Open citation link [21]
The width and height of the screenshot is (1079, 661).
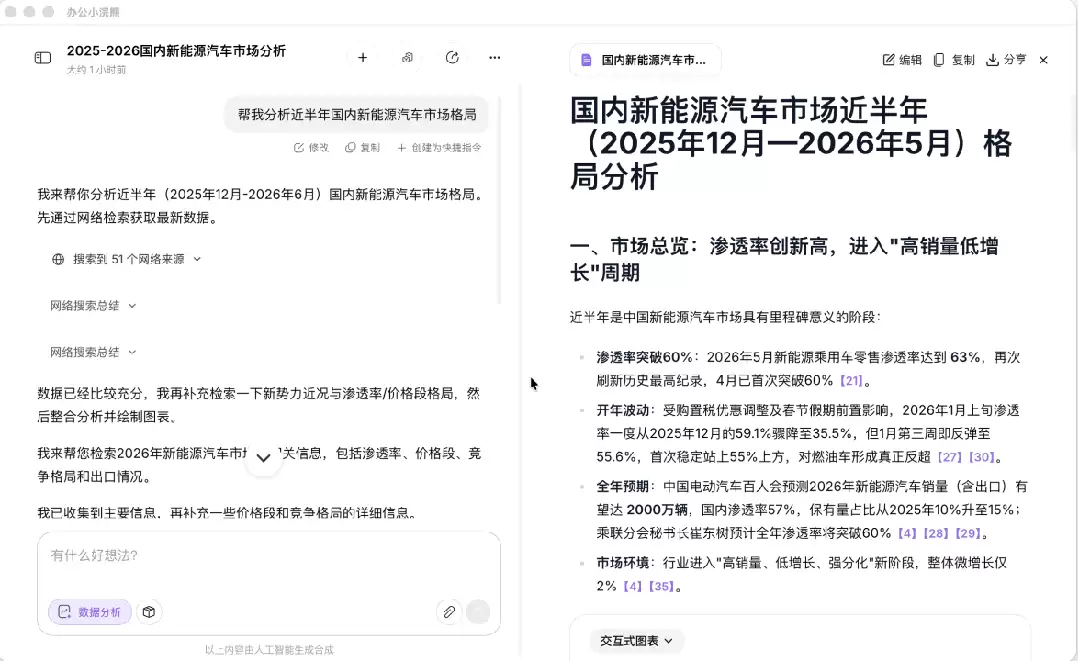[x=851, y=380]
